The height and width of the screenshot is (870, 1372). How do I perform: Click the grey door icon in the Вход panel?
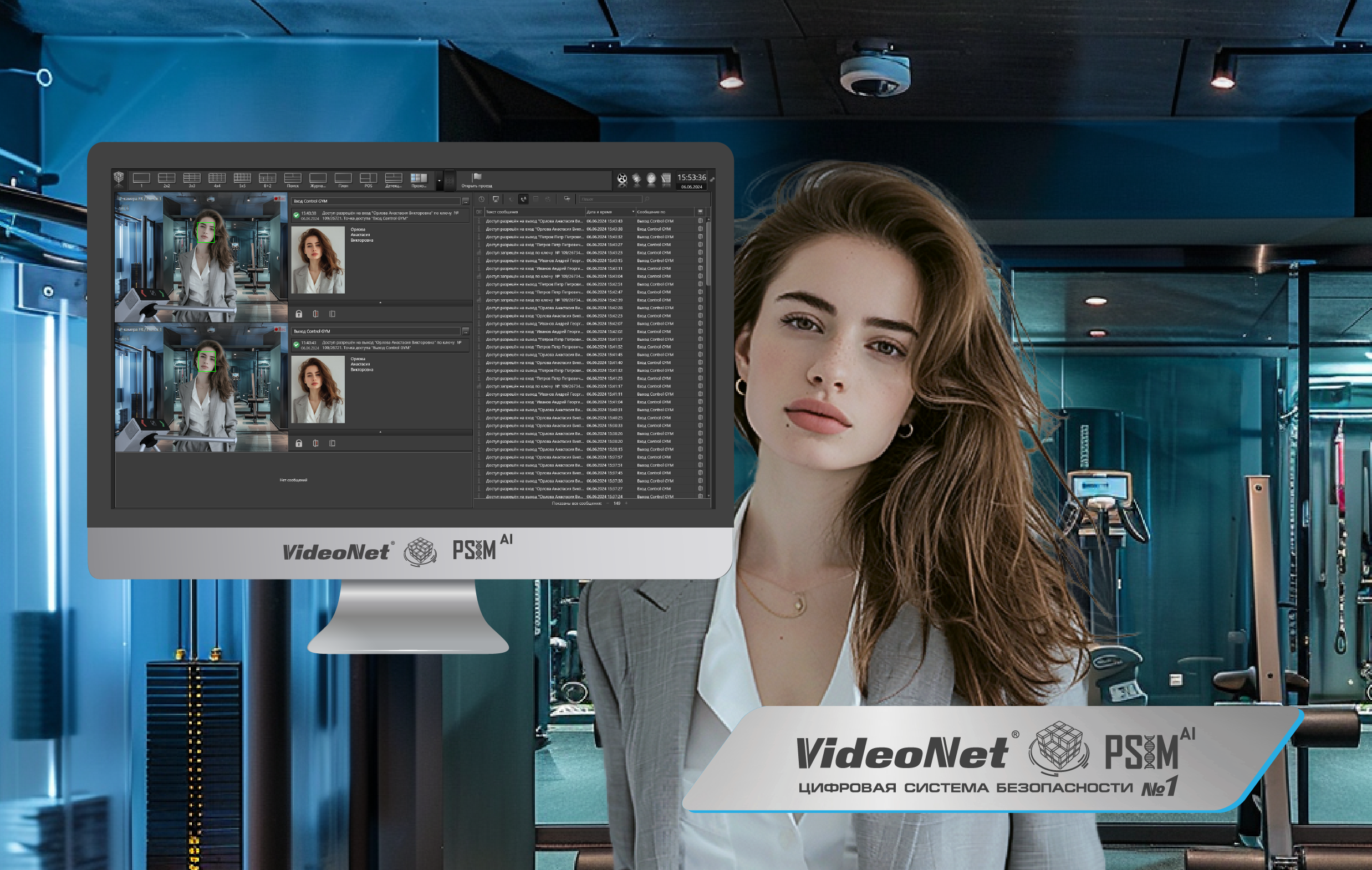(x=332, y=314)
